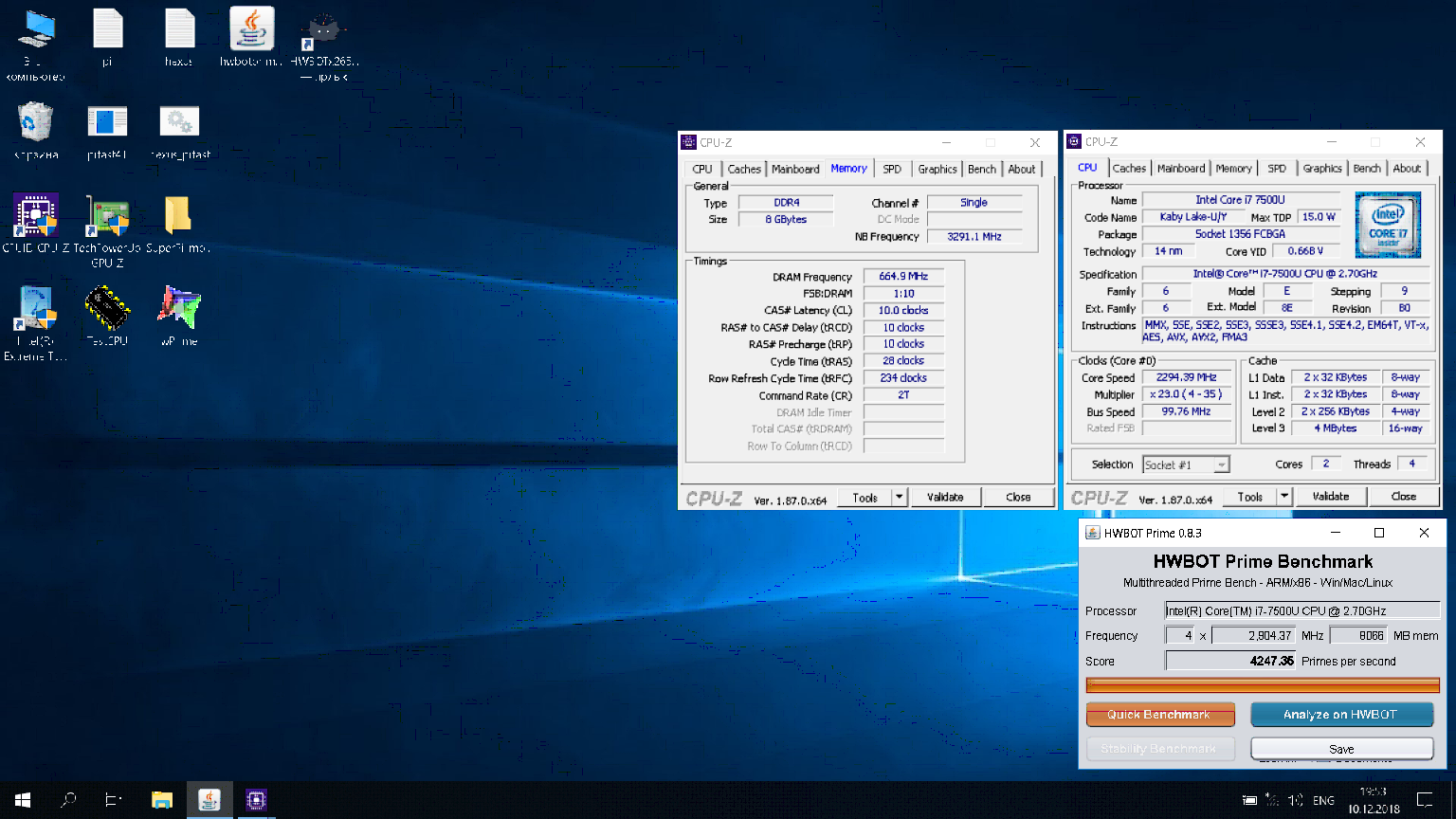Open the ENG language indicator in tray
Screen dimensions: 1456x819
point(1324,800)
